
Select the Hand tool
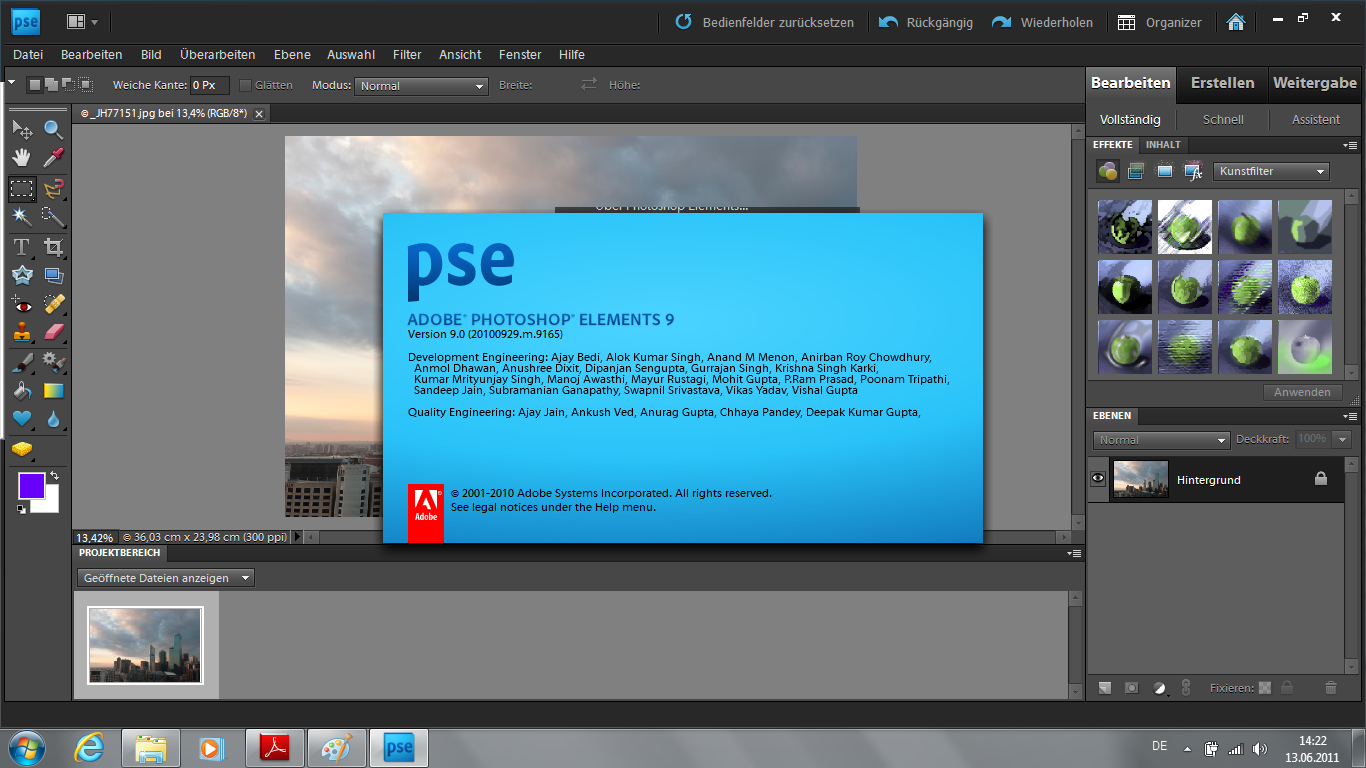click(22, 157)
